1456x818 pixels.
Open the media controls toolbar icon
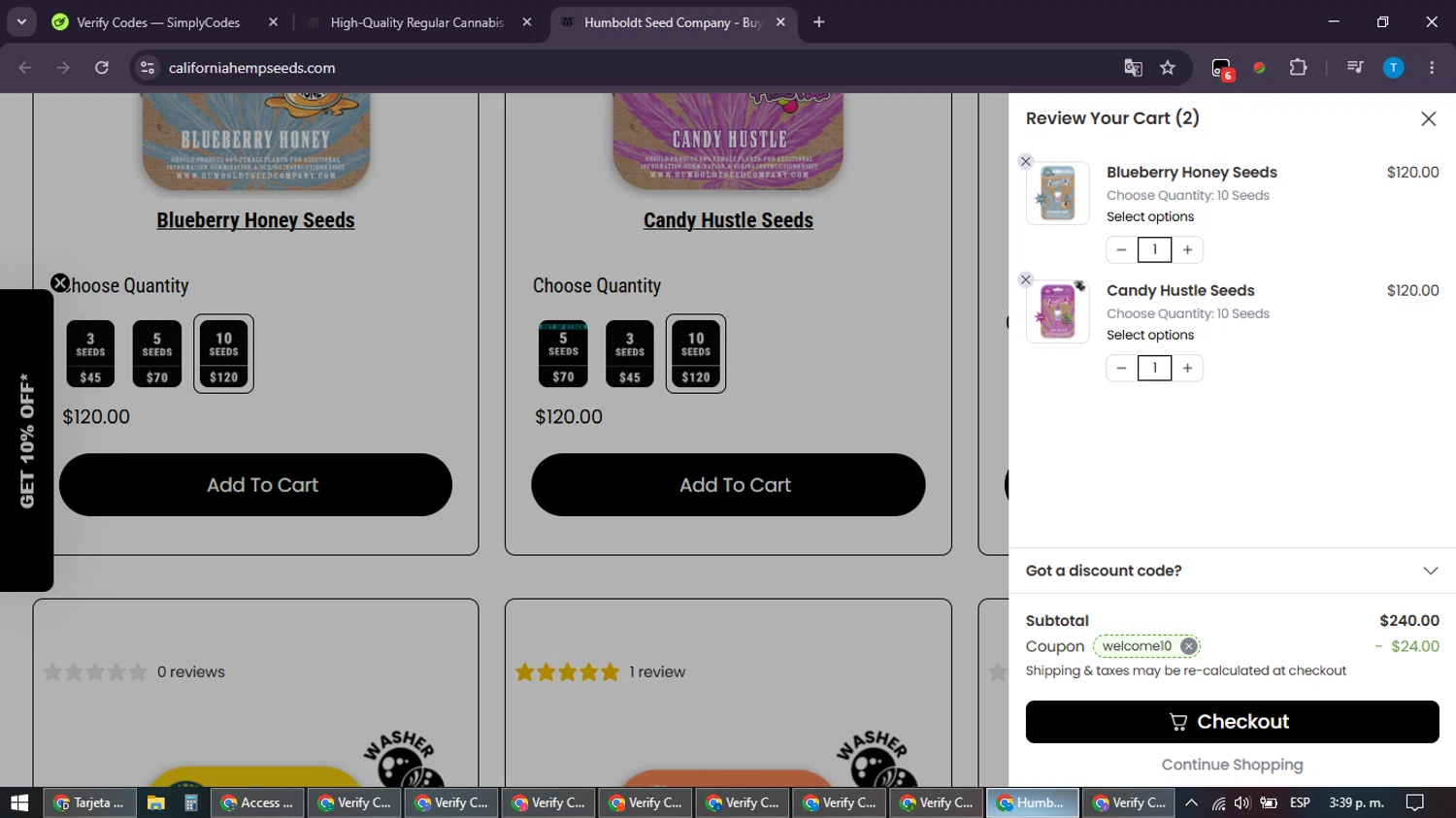click(x=1355, y=68)
